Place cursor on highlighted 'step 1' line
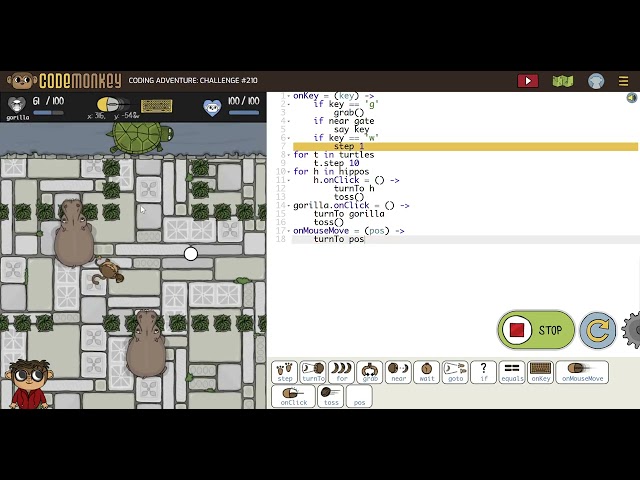Image resolution: width=640 pixels, height=480 pixels. (465, 147)
